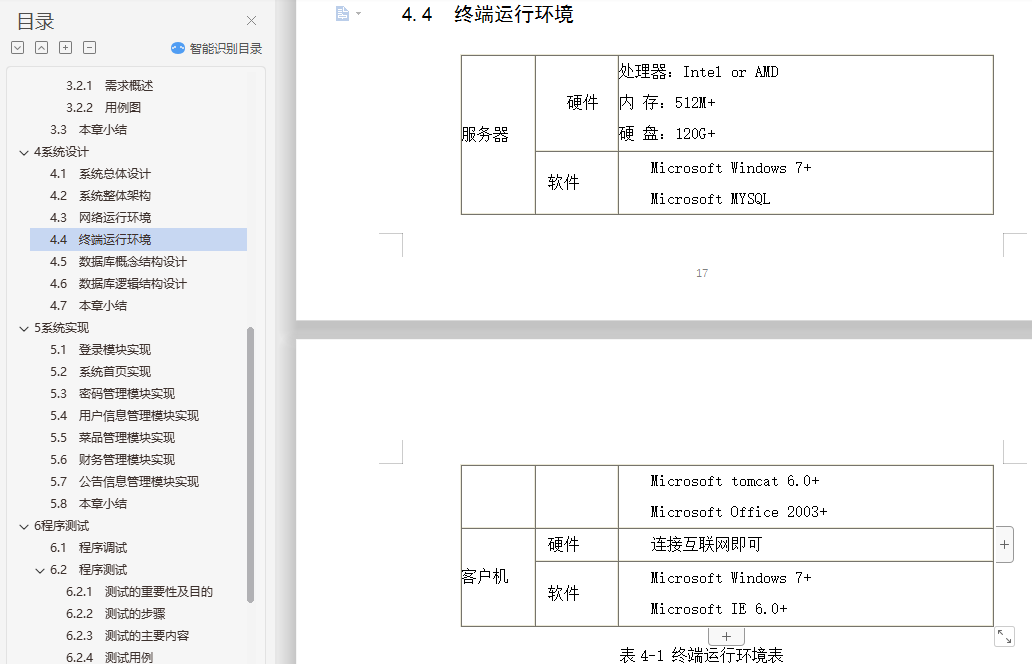Click Microsoft IE 6.0+ text
Viewport: 1032px width, 664px height.
coord(719,609)
